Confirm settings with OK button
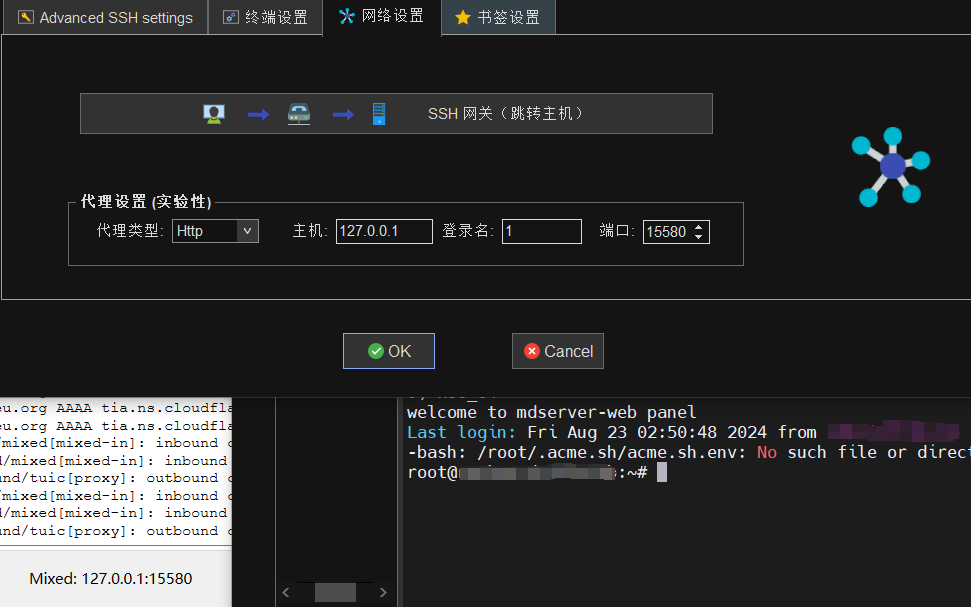The width and height of the screenshot is (971, 607). [x=389, y=351]
